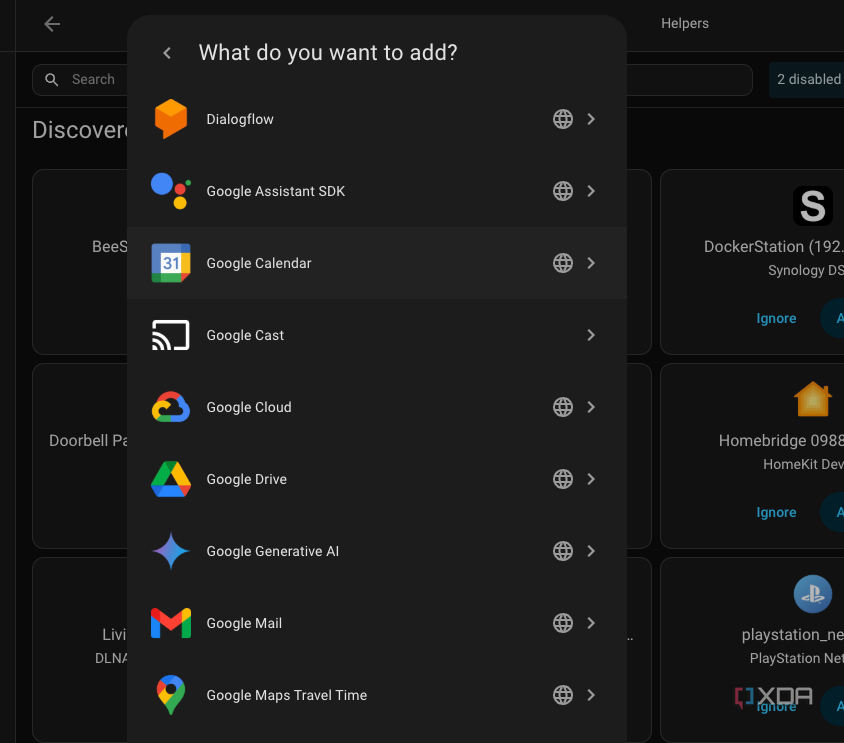Click the Gmail envelope icon

pos(171,623)
